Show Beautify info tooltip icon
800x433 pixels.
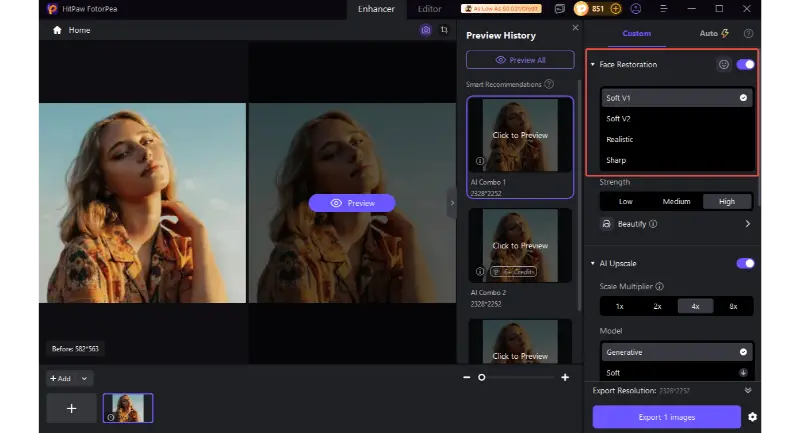(x=654, y=224)
